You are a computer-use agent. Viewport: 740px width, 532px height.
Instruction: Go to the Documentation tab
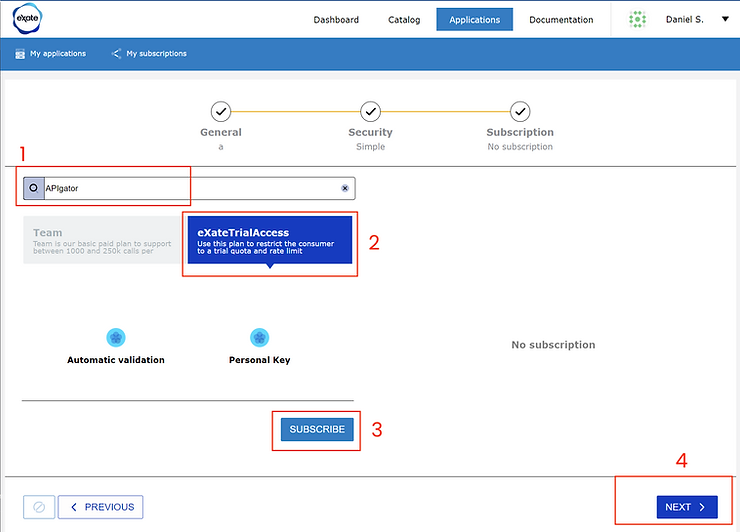(561, 20)
